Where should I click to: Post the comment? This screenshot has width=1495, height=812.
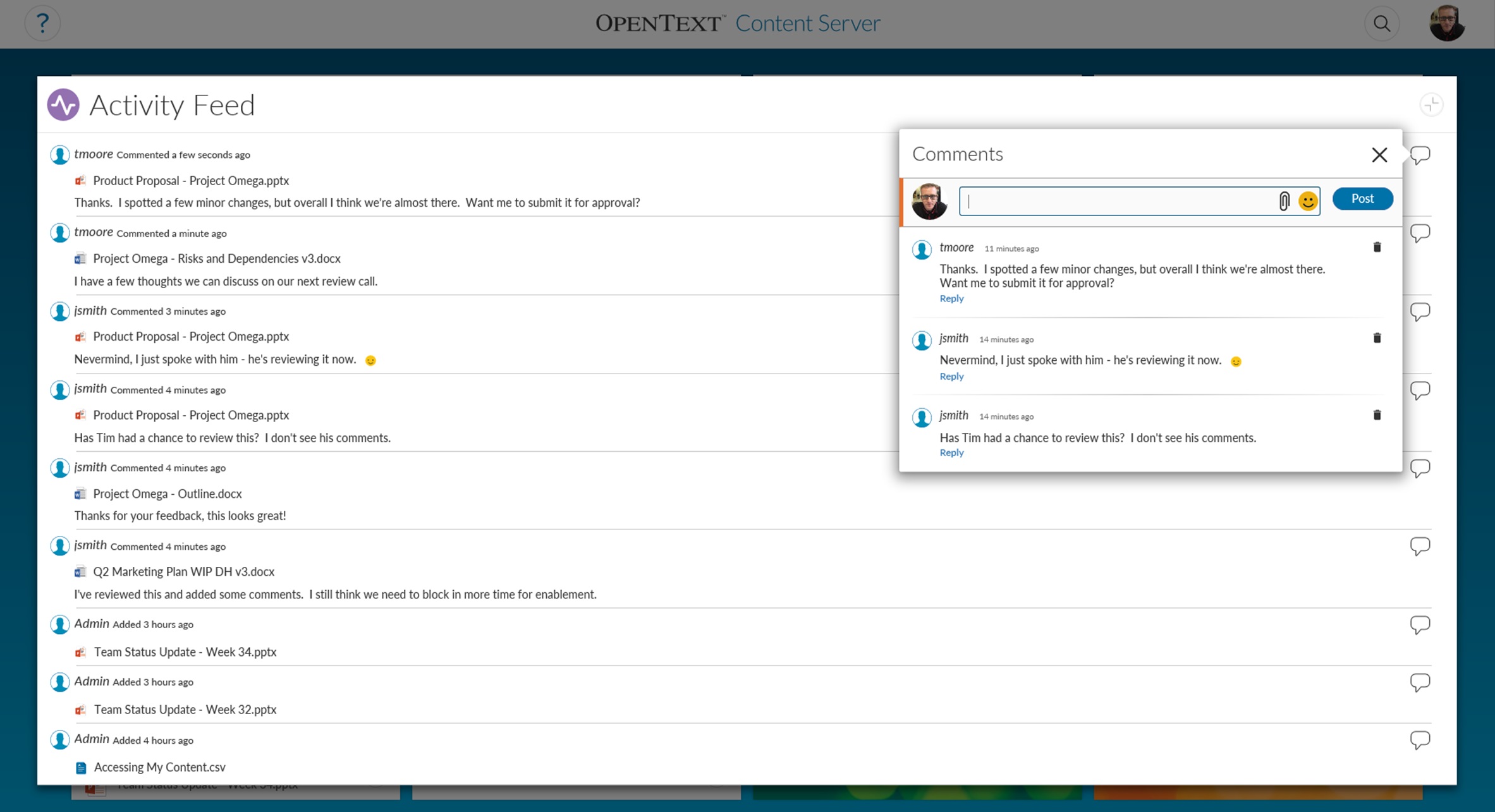(1362, 198)
